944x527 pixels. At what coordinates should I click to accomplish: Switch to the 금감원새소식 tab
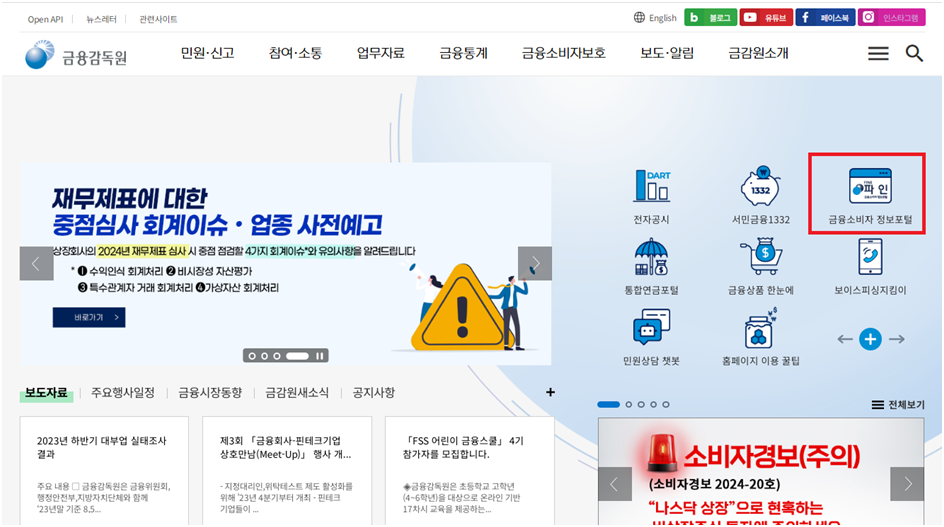point(297,393)
